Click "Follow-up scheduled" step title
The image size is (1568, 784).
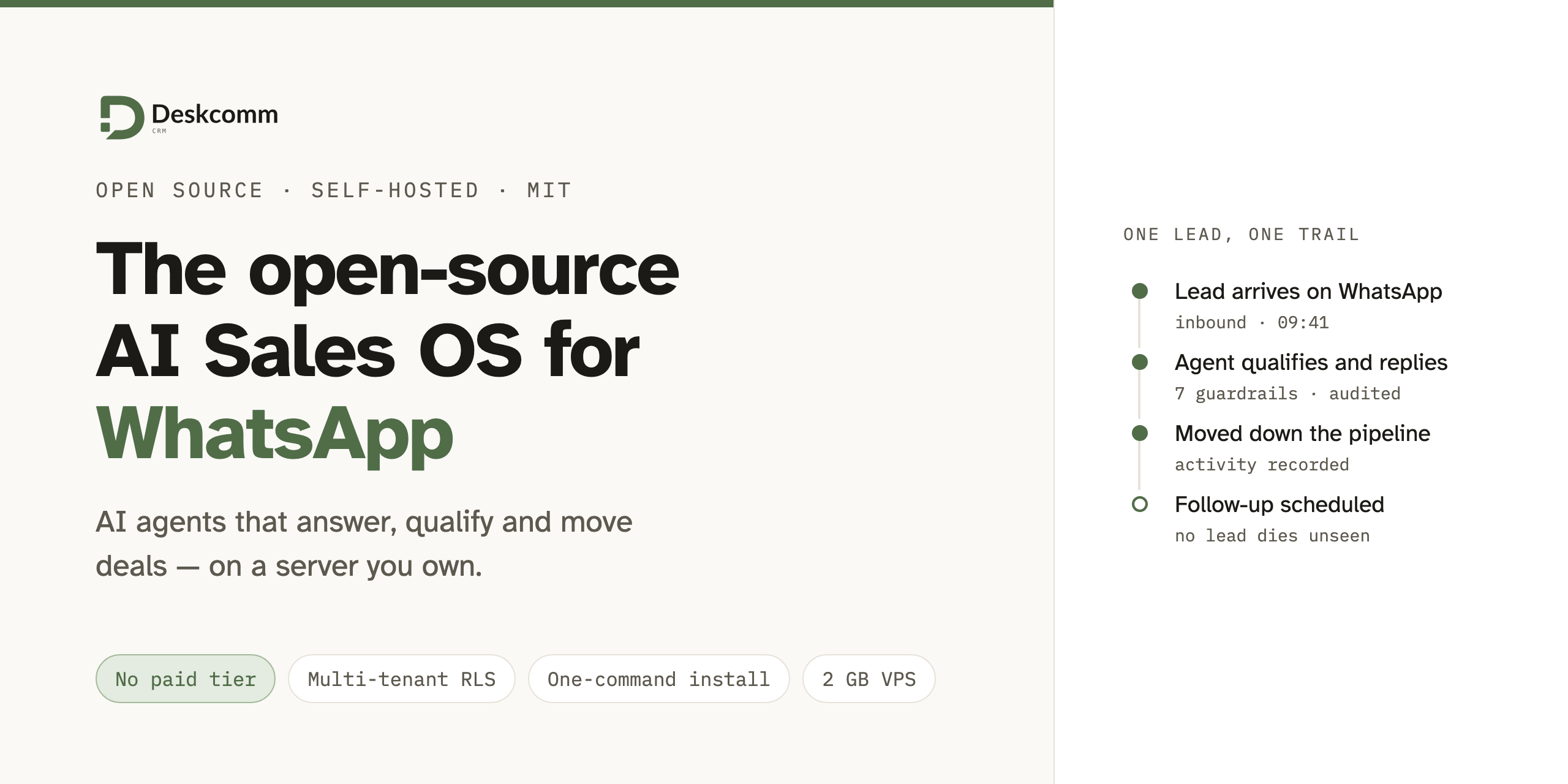tap(1280, 505)
